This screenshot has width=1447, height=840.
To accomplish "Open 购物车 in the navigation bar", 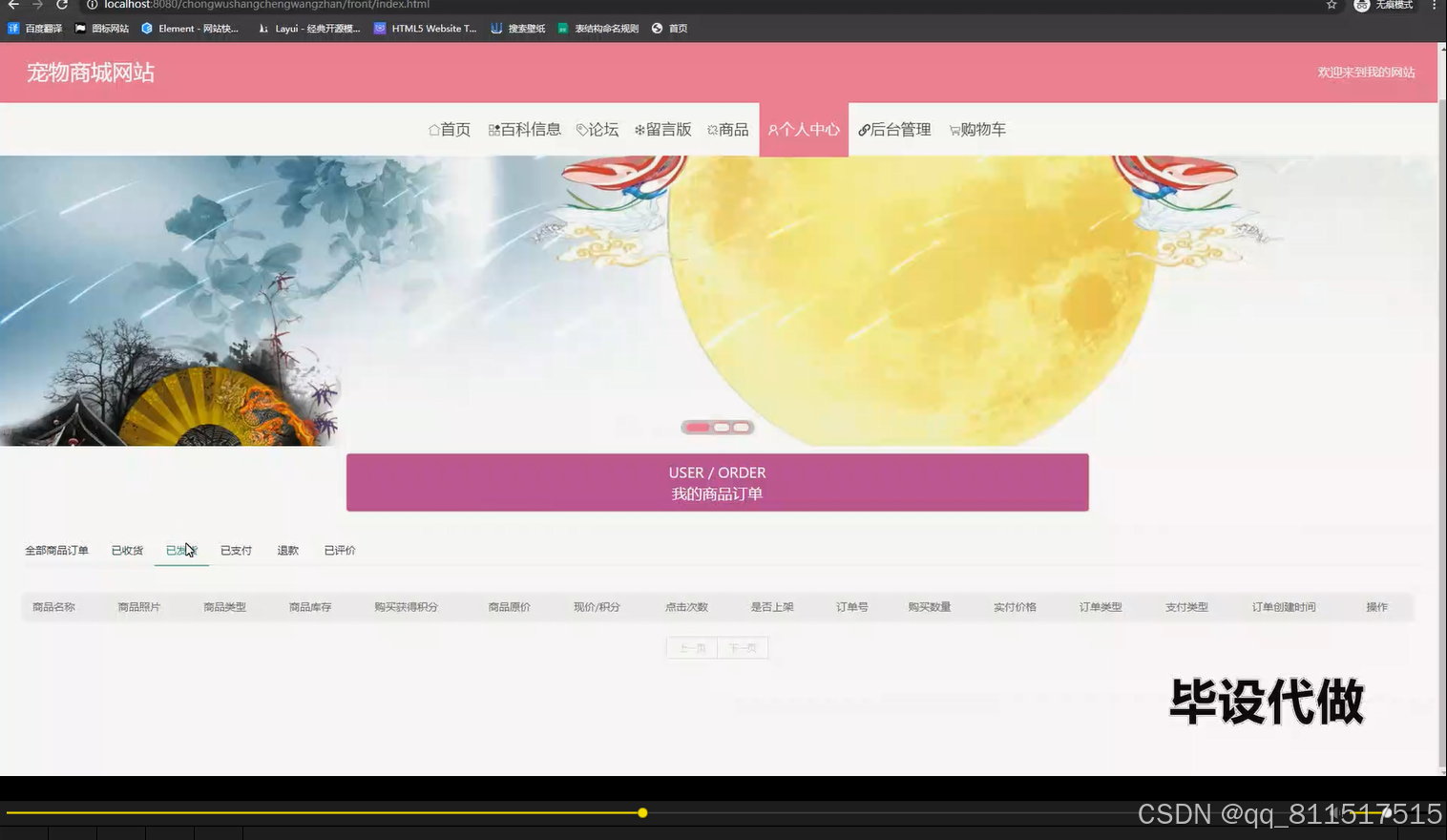I will (x=977, y=130).
